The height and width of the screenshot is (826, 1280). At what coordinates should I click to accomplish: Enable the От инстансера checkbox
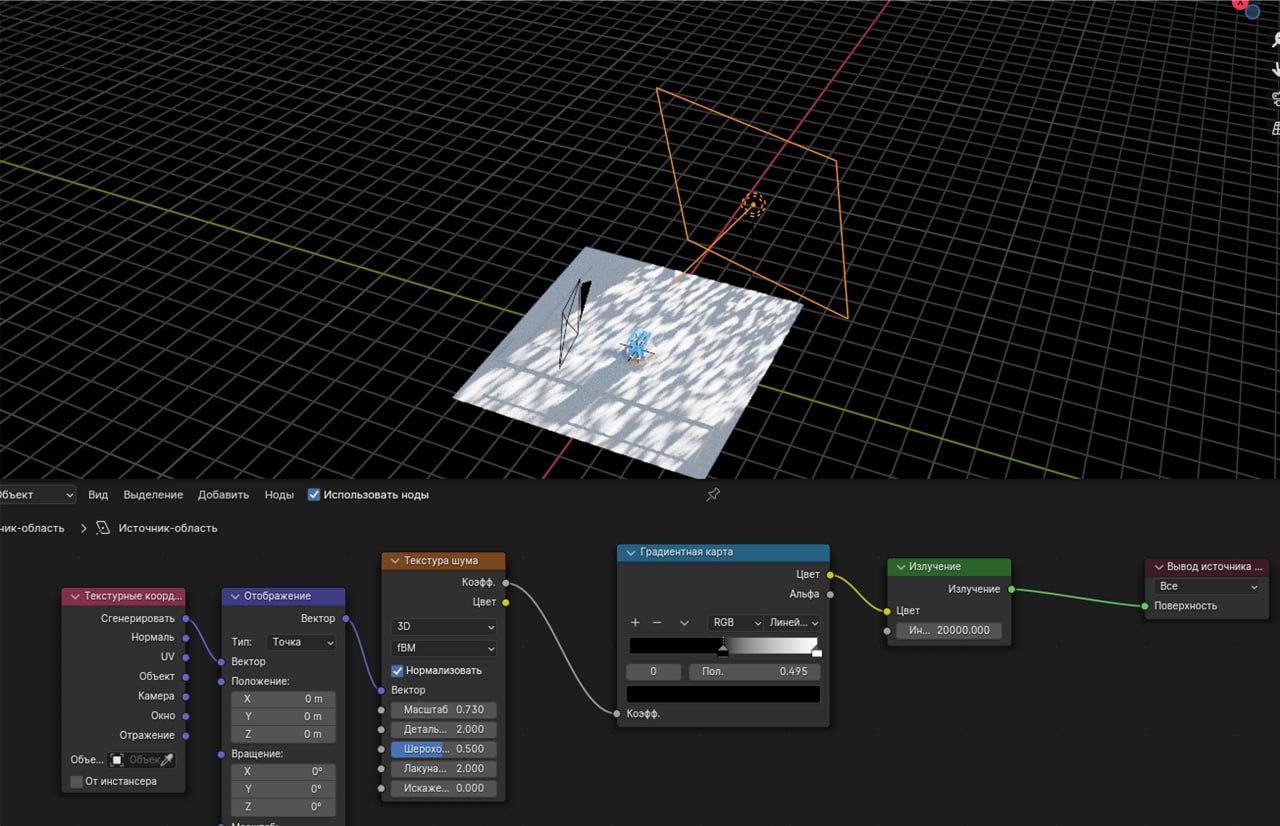coord(77,781)
